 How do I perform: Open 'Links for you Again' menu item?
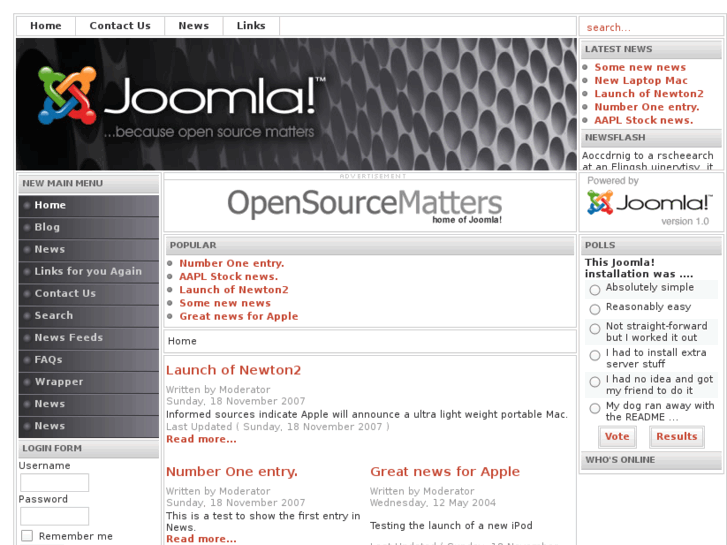point(89,271)
